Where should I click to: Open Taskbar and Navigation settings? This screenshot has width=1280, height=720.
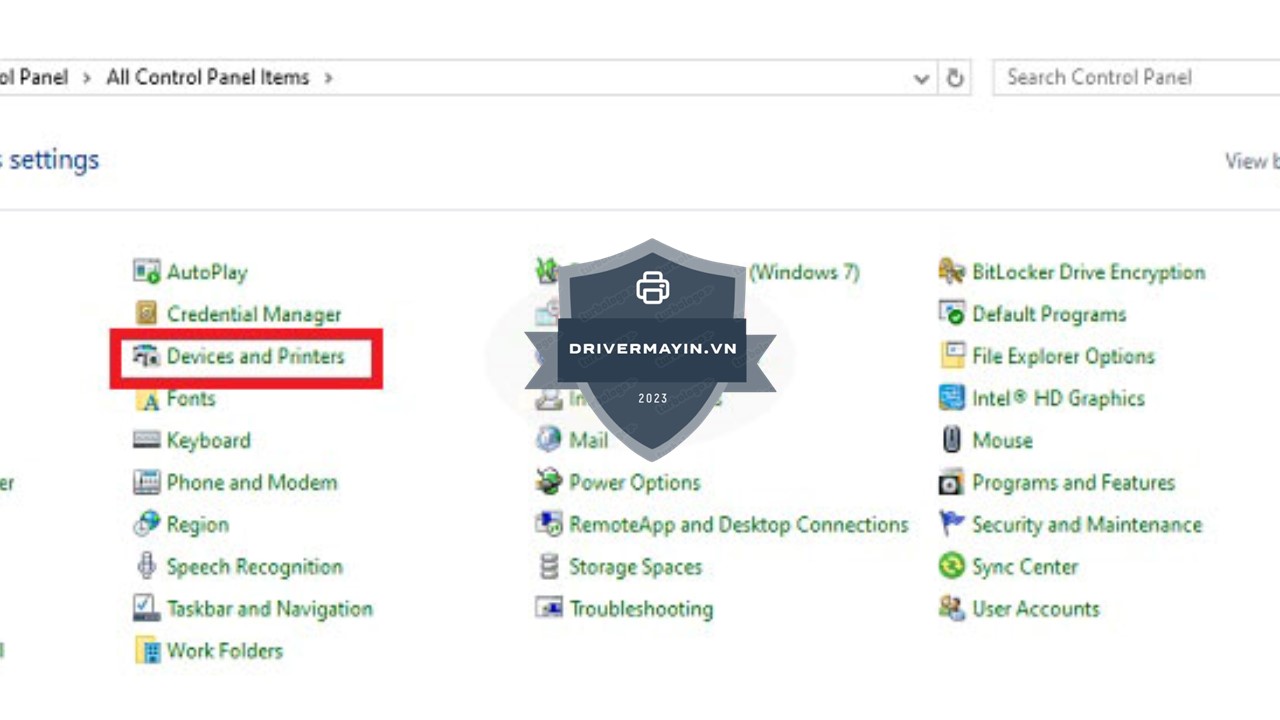tap(269, 609)
